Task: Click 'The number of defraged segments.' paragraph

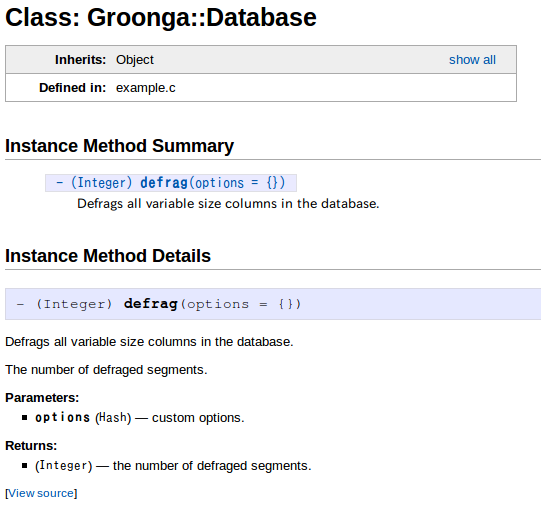Action: (x=106, y=369)
